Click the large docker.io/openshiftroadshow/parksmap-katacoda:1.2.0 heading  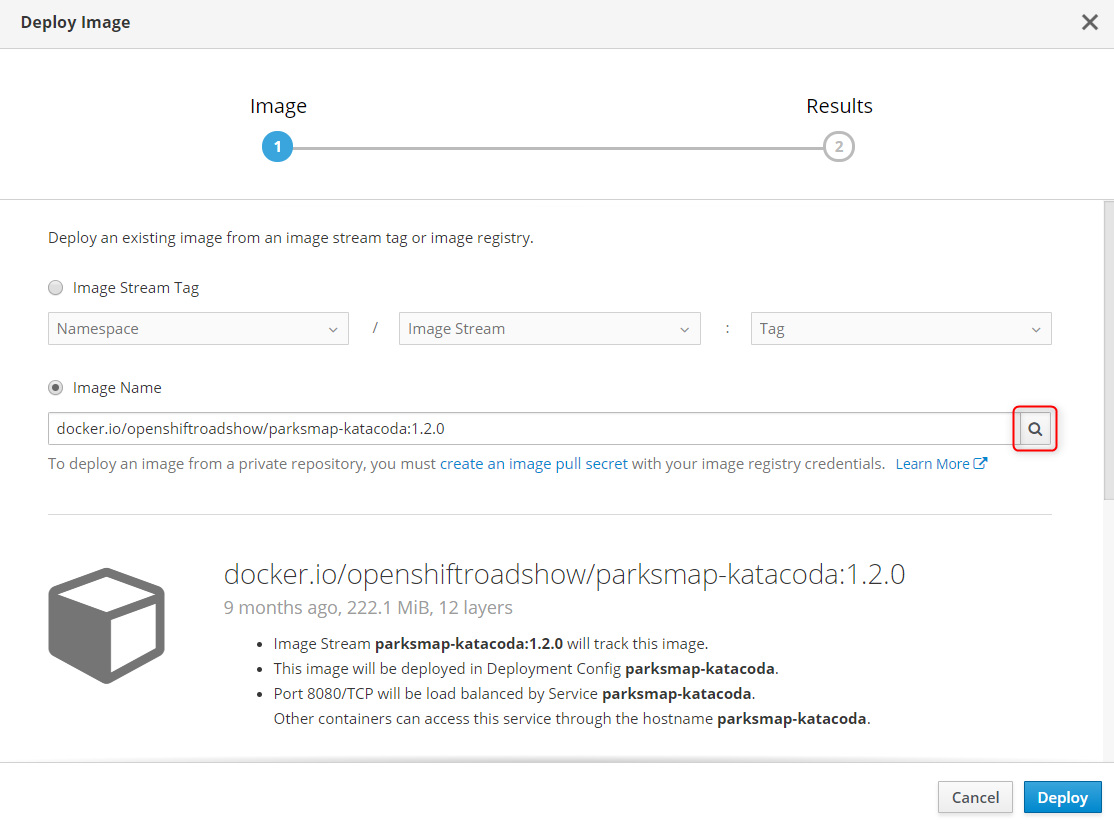pos(564,574)
